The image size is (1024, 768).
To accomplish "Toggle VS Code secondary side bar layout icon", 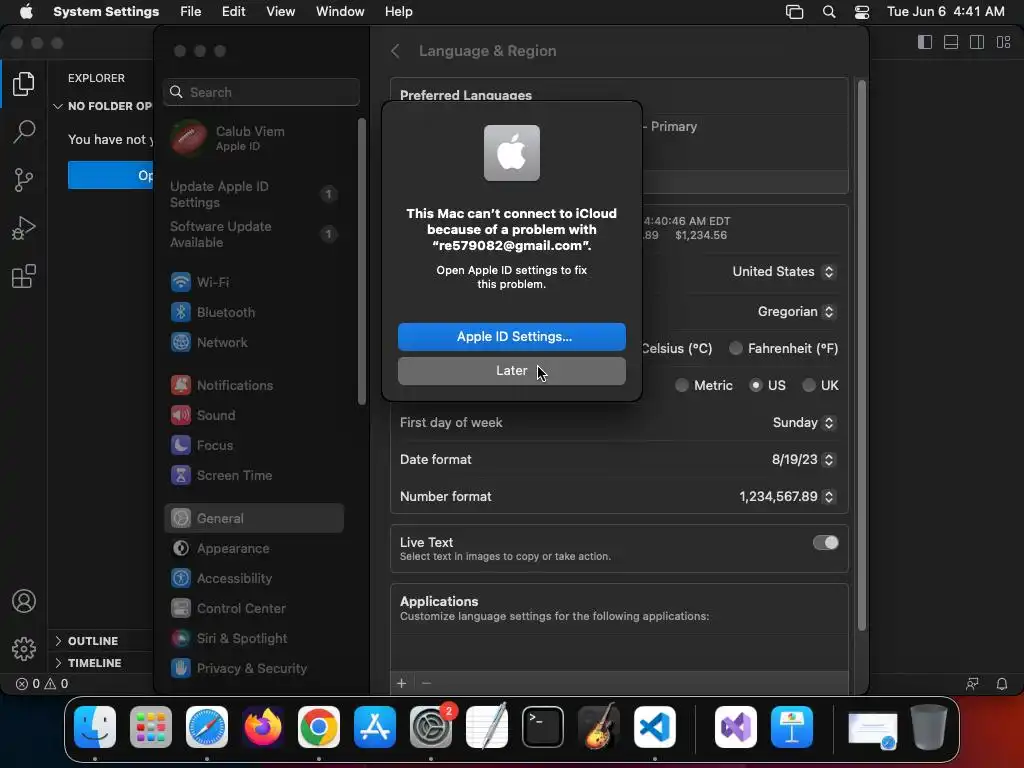I will 977,42.
